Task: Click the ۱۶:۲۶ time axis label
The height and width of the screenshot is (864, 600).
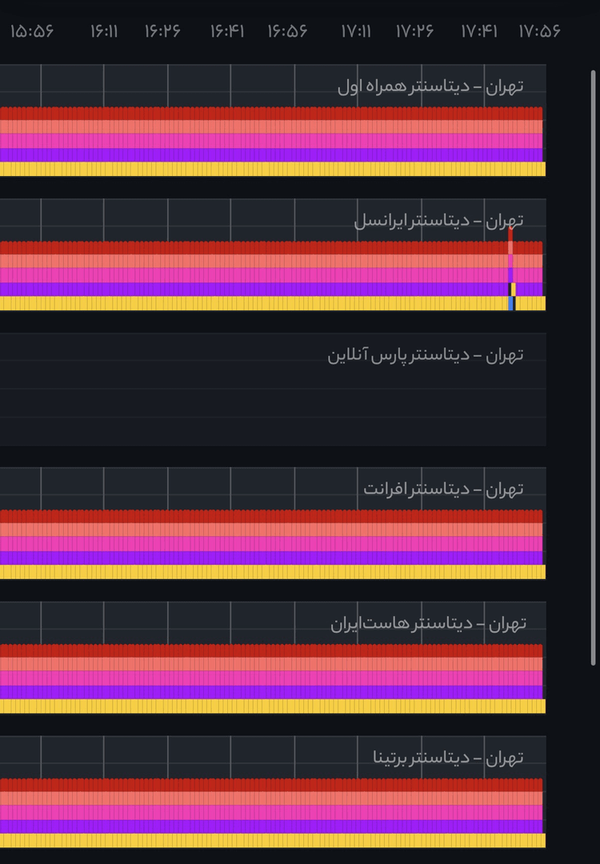Action: coord(163,31)
